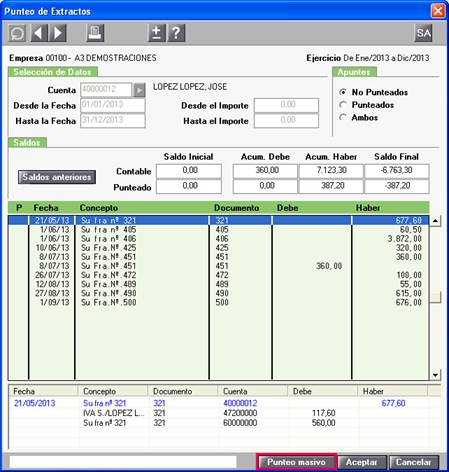Select the Punteados radio option
This screenshot has height=472, width=449.
(x=342, y=105)
